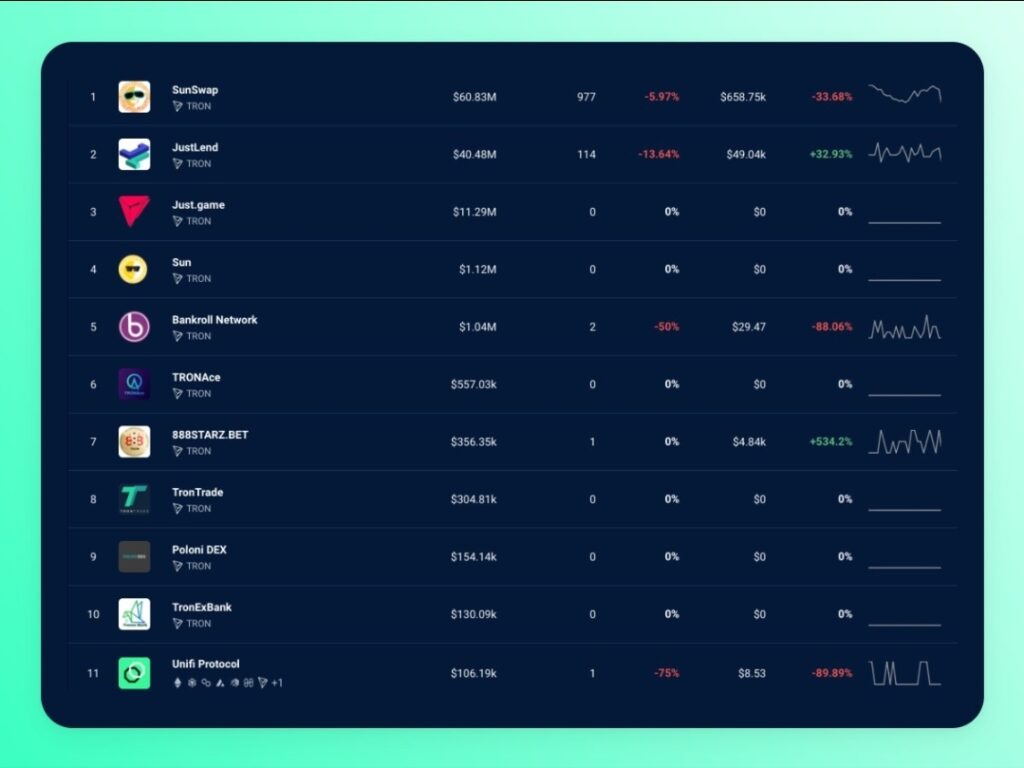Open the TRONAce dapp name link
Image resolution: width=1024 pixels, height=768 pixels.
click(196, 377)
